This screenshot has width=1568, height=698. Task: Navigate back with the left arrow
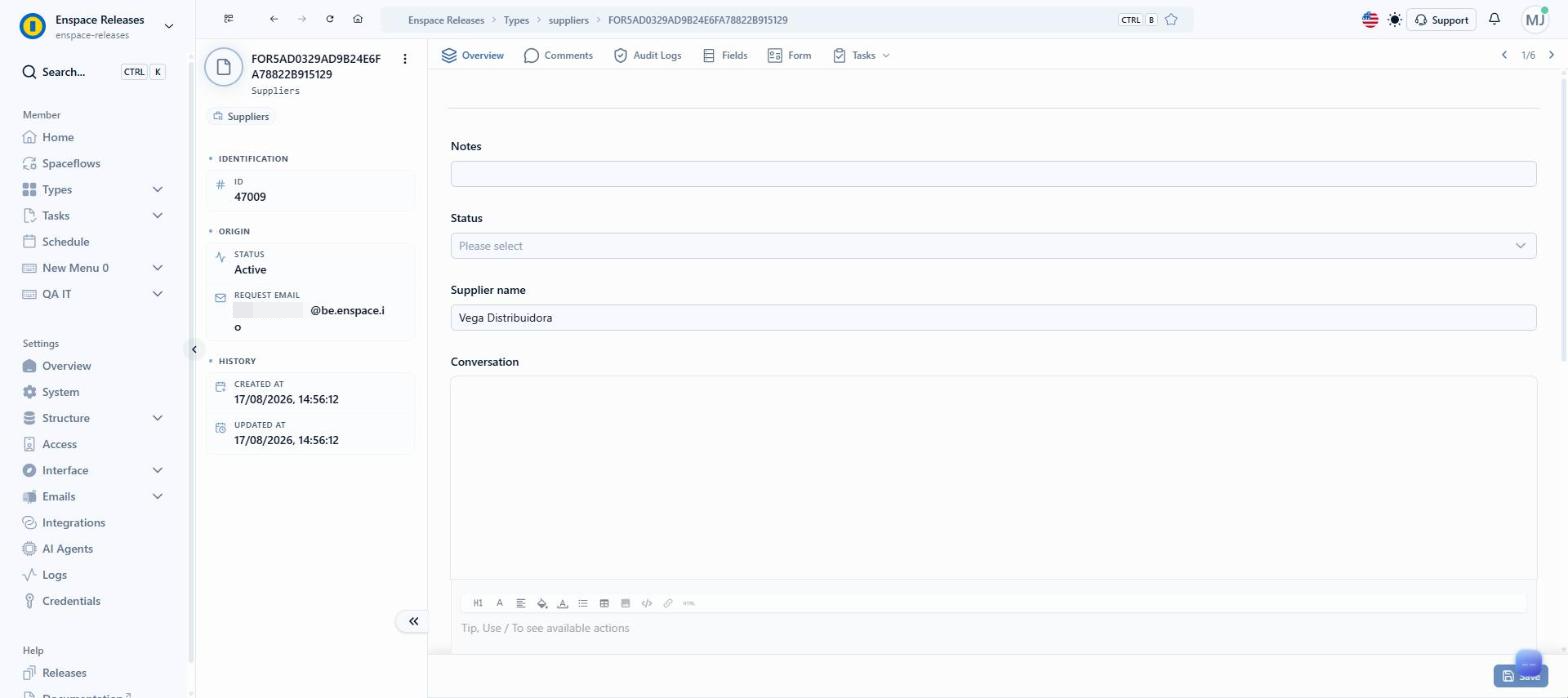[274, 19]
